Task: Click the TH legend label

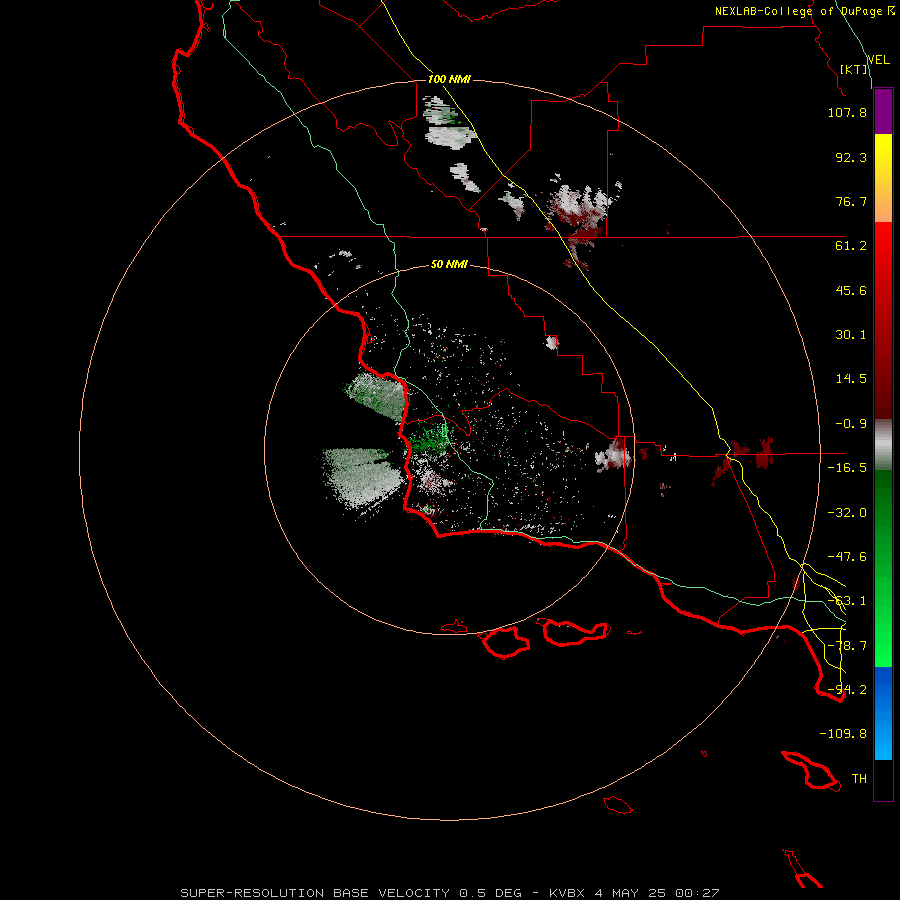Action: point(859,779)
